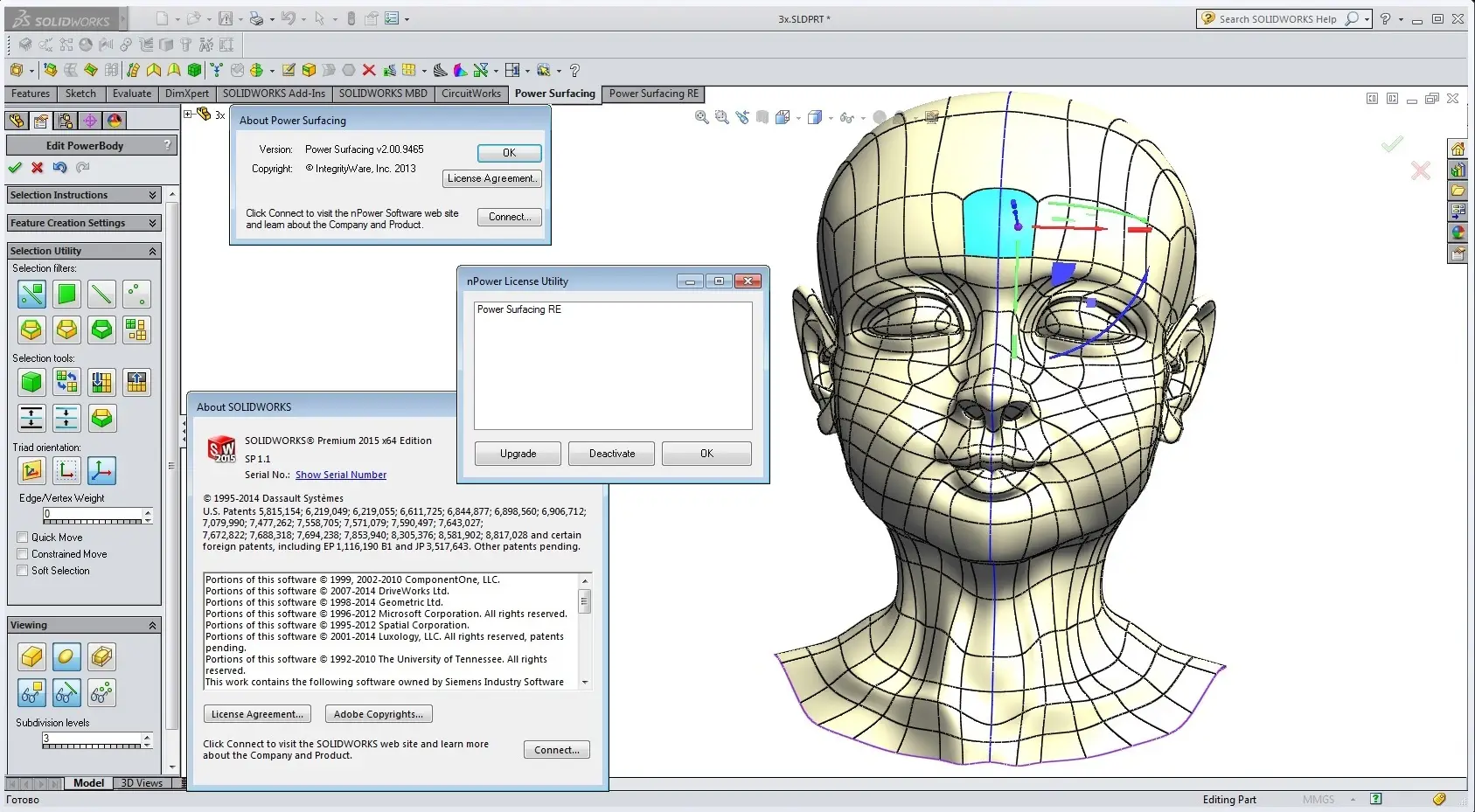The width and height of the screenshot is (1475, 812).
Task: Open the Power Surfacing RE tab
Action: click(654, 94)
